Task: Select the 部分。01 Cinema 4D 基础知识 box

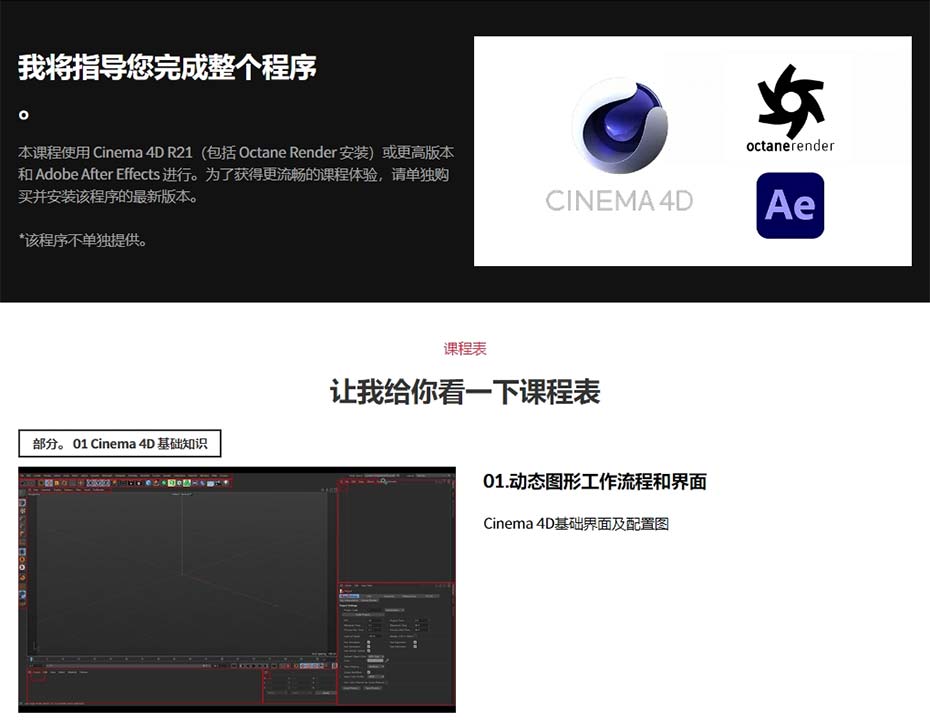Action: pos(120,444)
